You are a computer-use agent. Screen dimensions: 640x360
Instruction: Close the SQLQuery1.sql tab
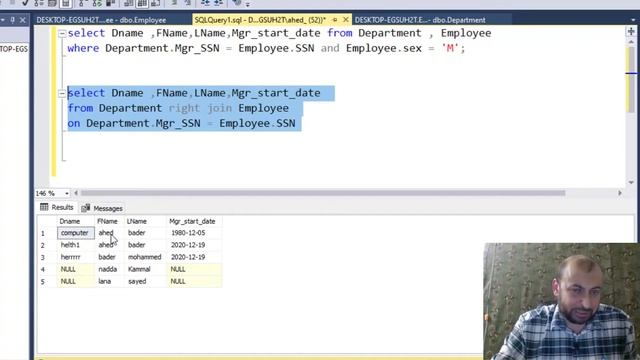tap(346, 20)
